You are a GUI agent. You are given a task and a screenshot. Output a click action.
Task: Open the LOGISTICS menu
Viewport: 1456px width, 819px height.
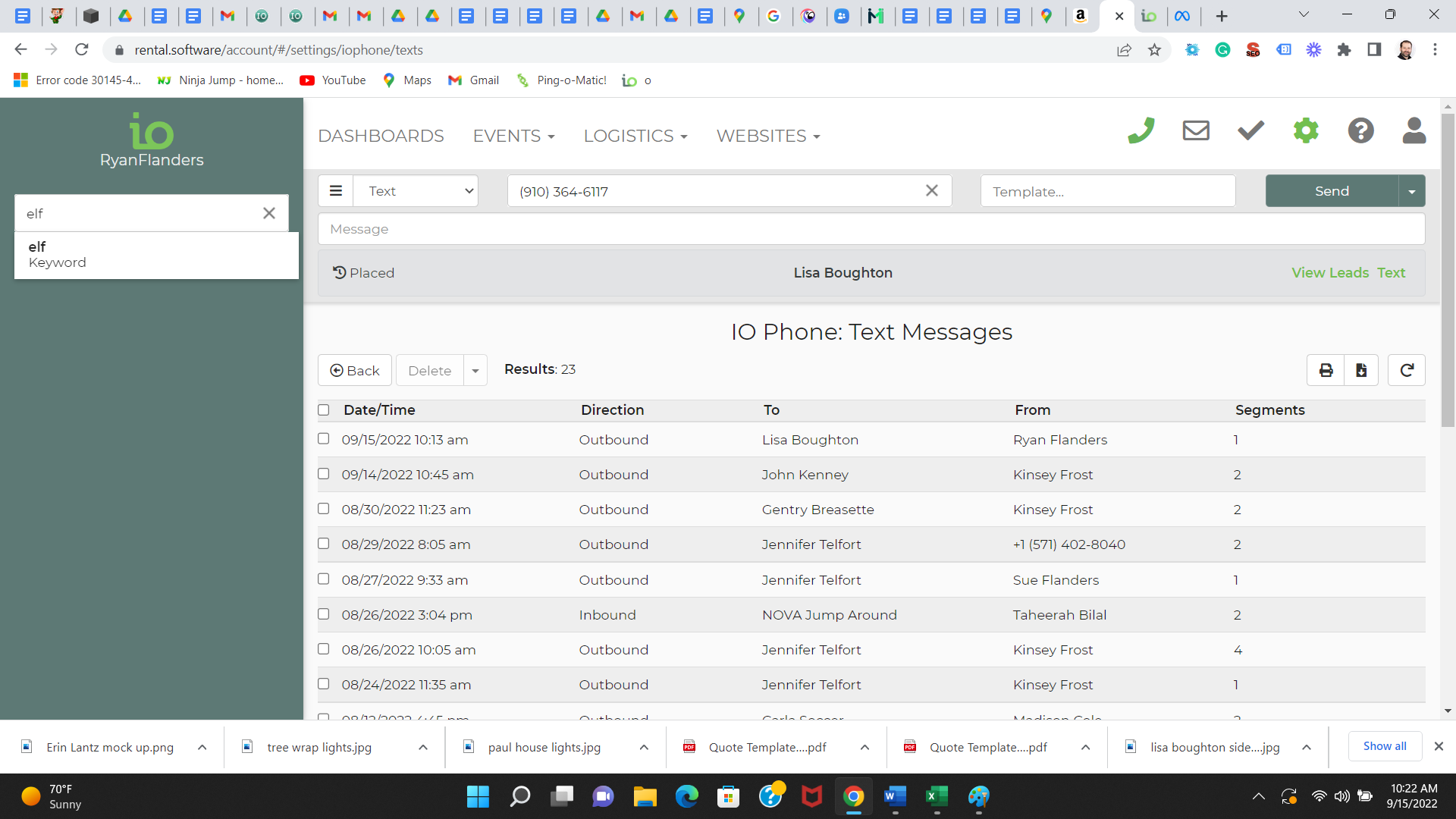(635, 136)
